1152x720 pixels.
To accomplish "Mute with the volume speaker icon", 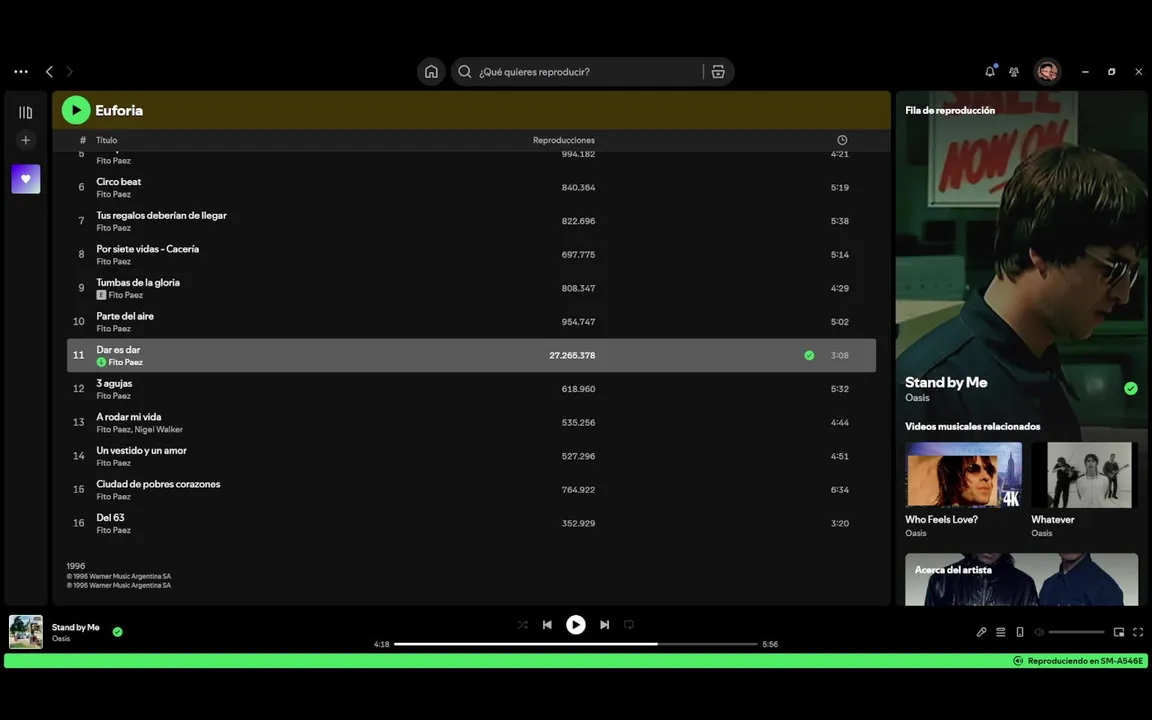I will [x=1039, y=632].
